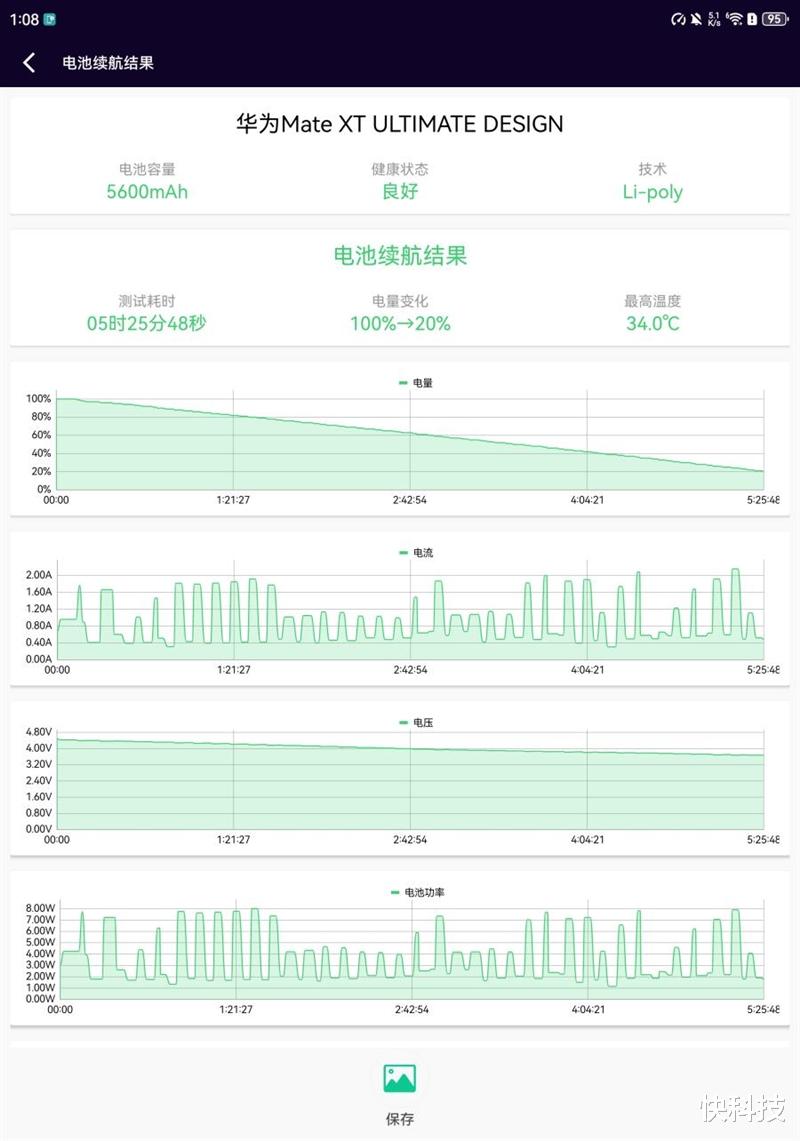800x1141 pixels.
Task: Tap the 00:00 time label under the 电池功率 chart
Action: (x=60, y=1009)
